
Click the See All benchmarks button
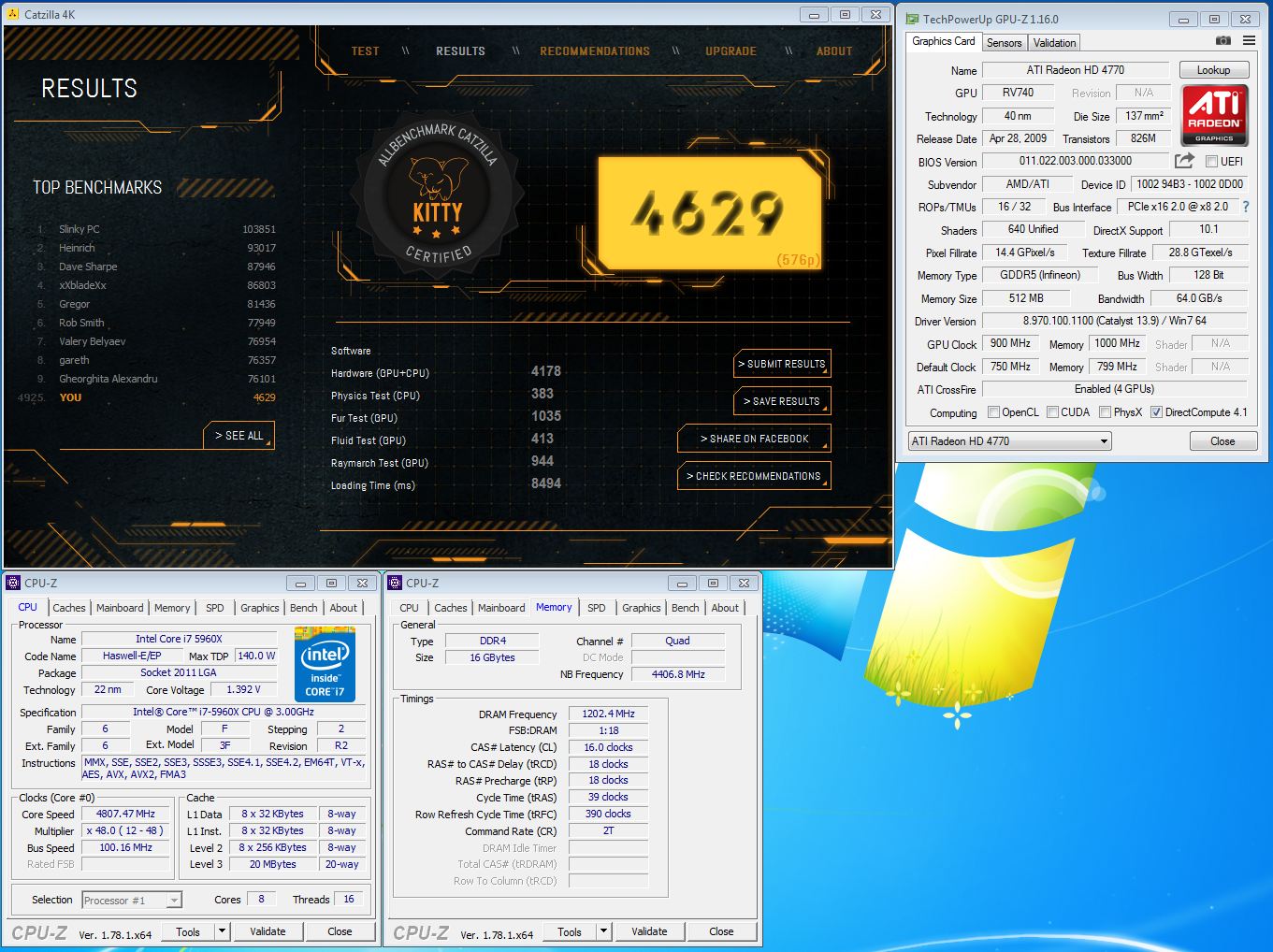pyautogui.click(x=239, y=436)
